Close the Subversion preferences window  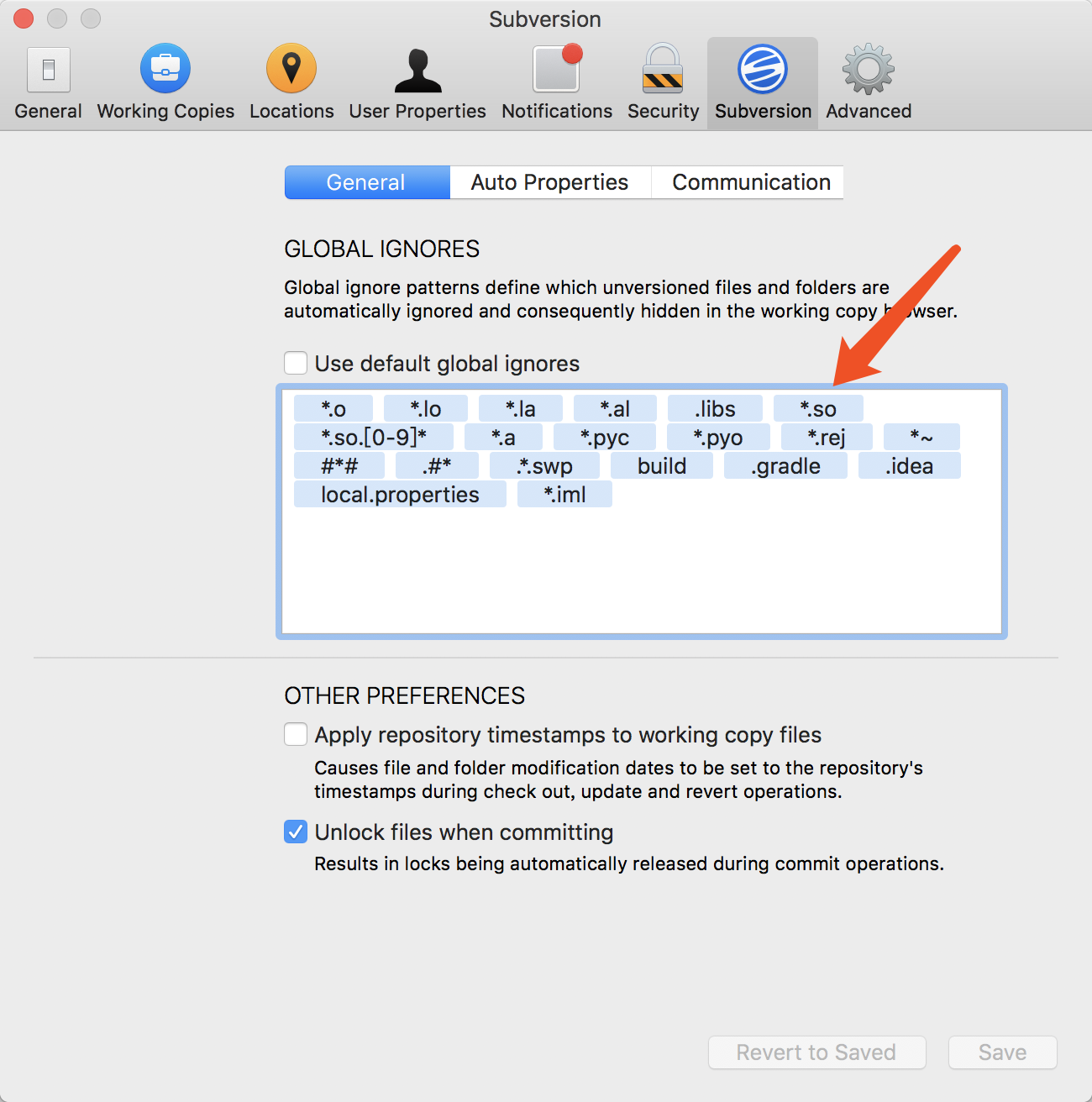[24, 18]
